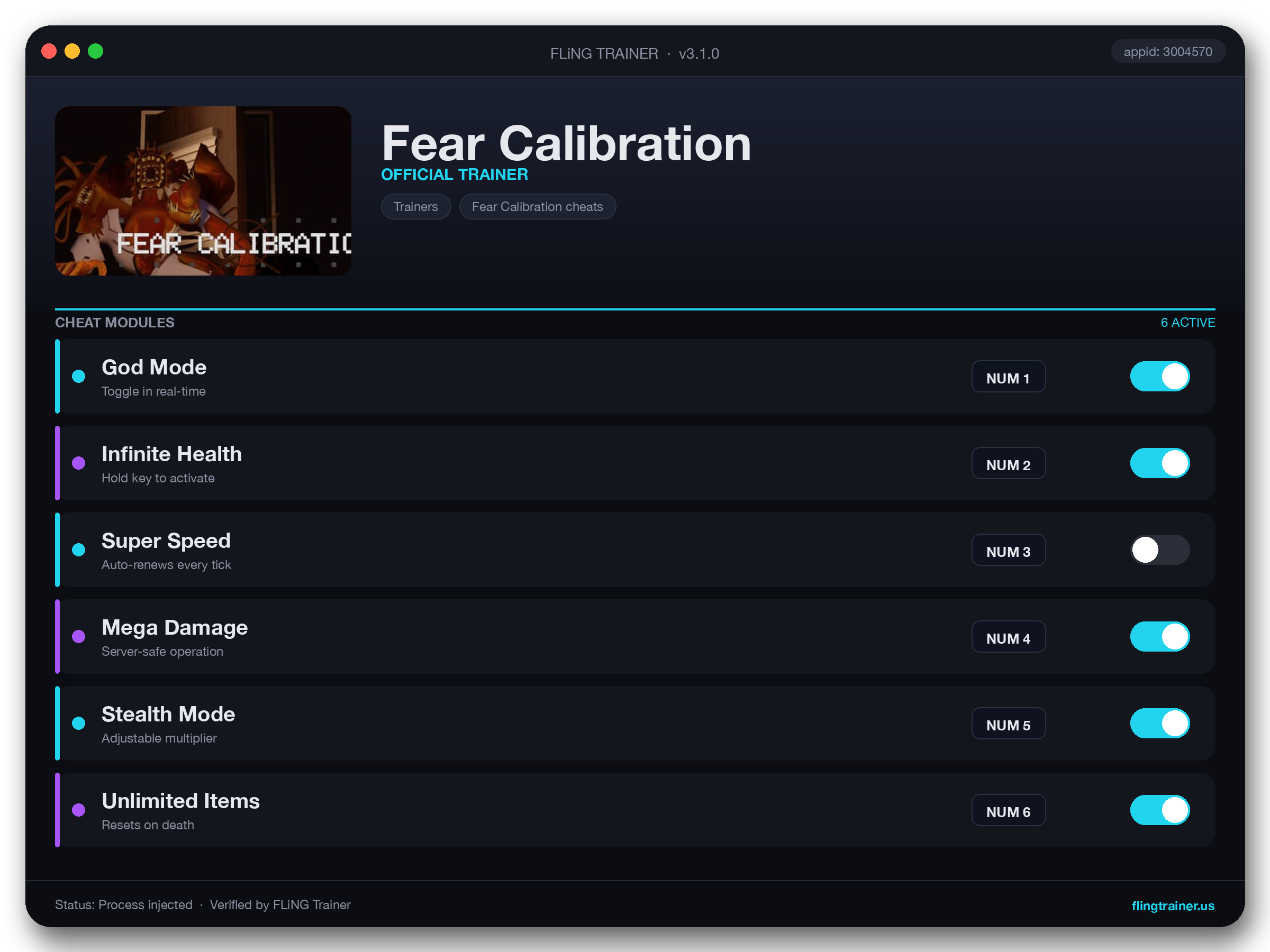Click the purple status dot beside Unlimited Items
The height and width of the screenshot is (952, 1270).
(x=79, y=810)
